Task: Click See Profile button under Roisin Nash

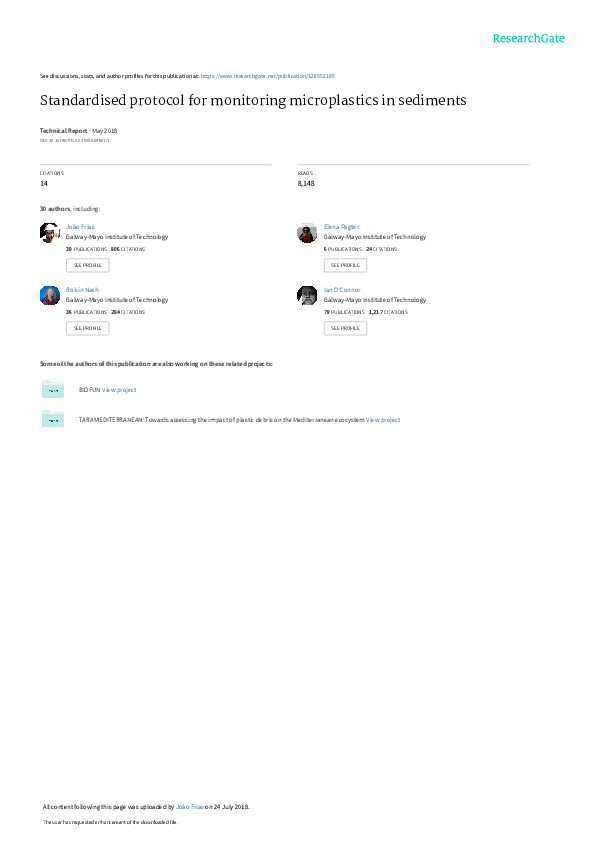Action: tap(87, 328)
